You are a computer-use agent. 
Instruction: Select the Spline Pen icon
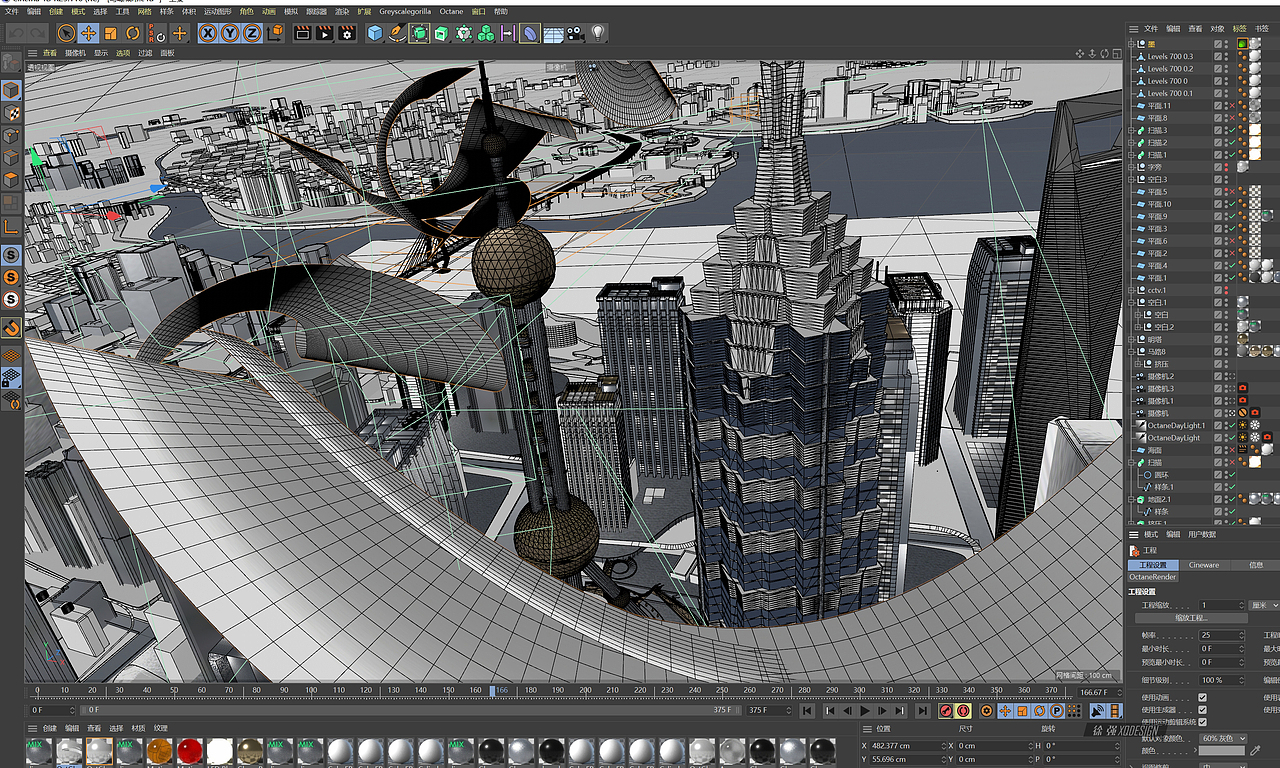pyautogui.click(x=397, y=33)
